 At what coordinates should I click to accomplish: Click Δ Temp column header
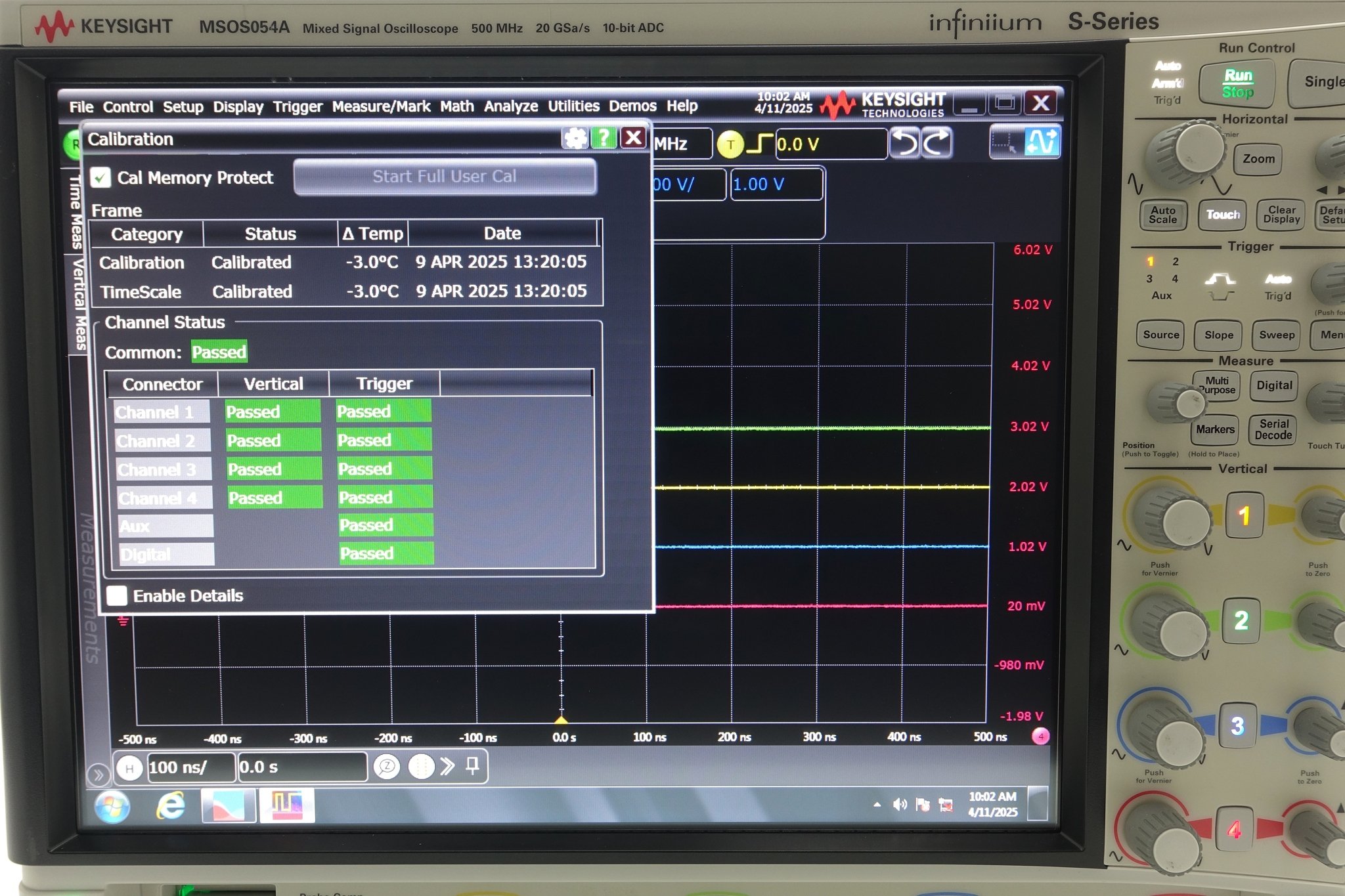[x=372, y=234]
